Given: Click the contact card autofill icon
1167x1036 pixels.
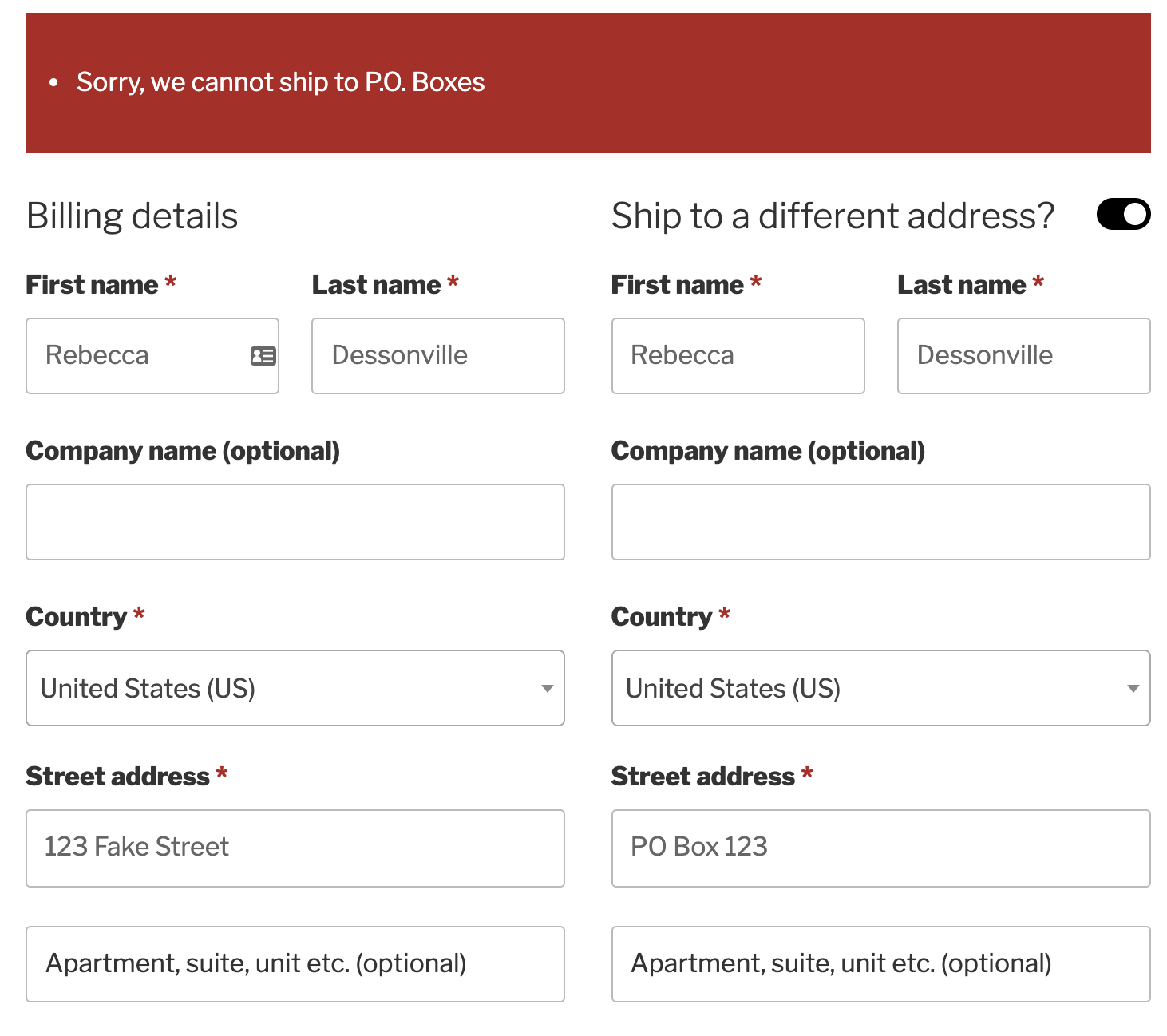Looking at the screenshot, I should click(263, 356).
